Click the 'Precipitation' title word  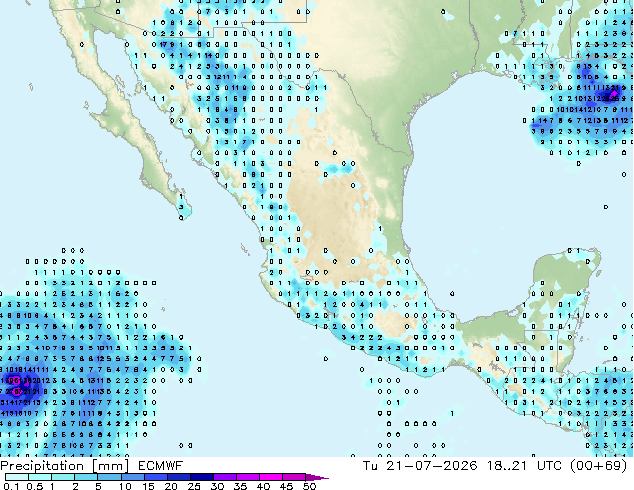tap(42, 466)
